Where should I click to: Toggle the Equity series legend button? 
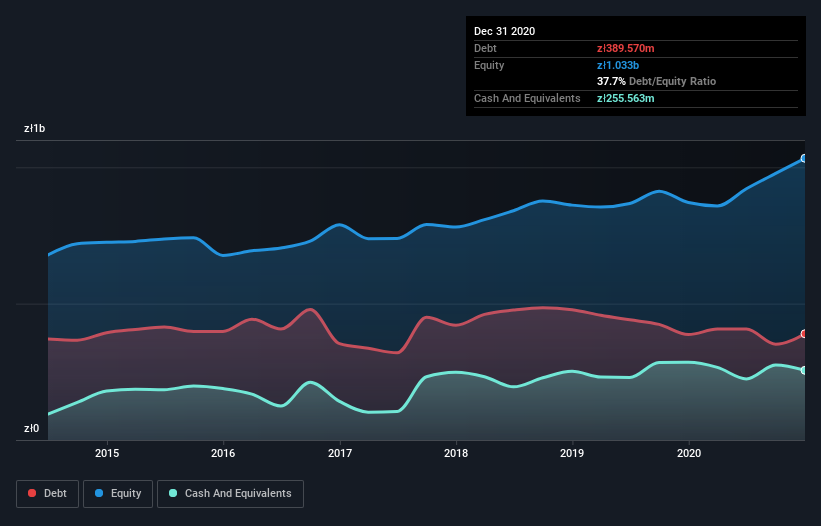tap(118, 494)
